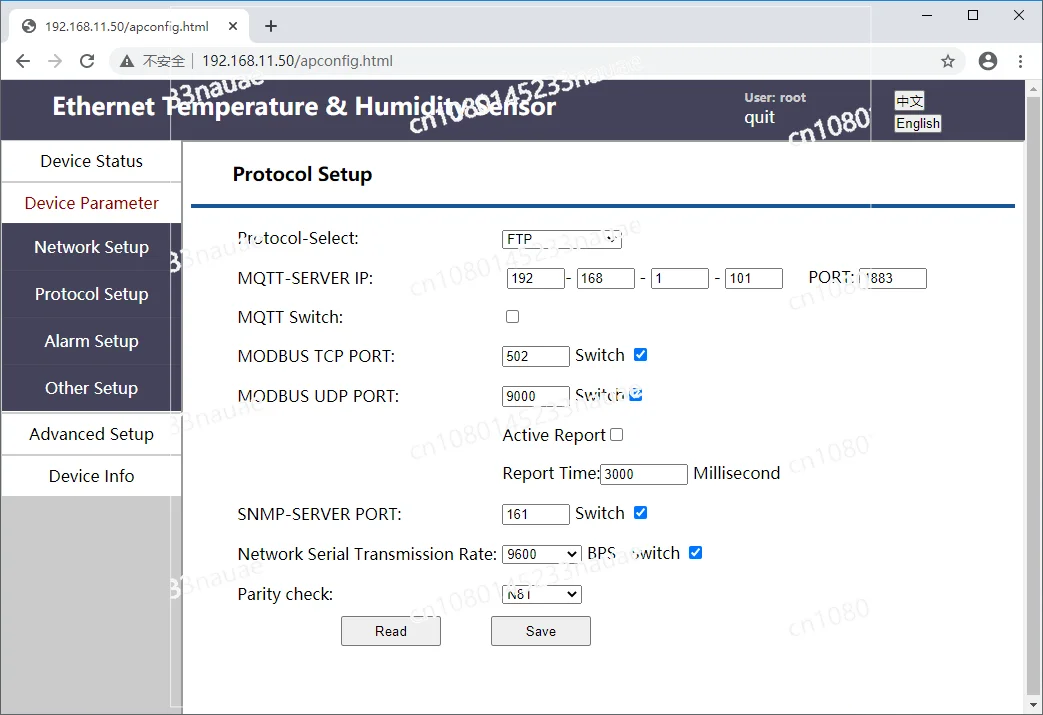
Task: Click the not-secure warning icon
Action: (x=127, y=61)
